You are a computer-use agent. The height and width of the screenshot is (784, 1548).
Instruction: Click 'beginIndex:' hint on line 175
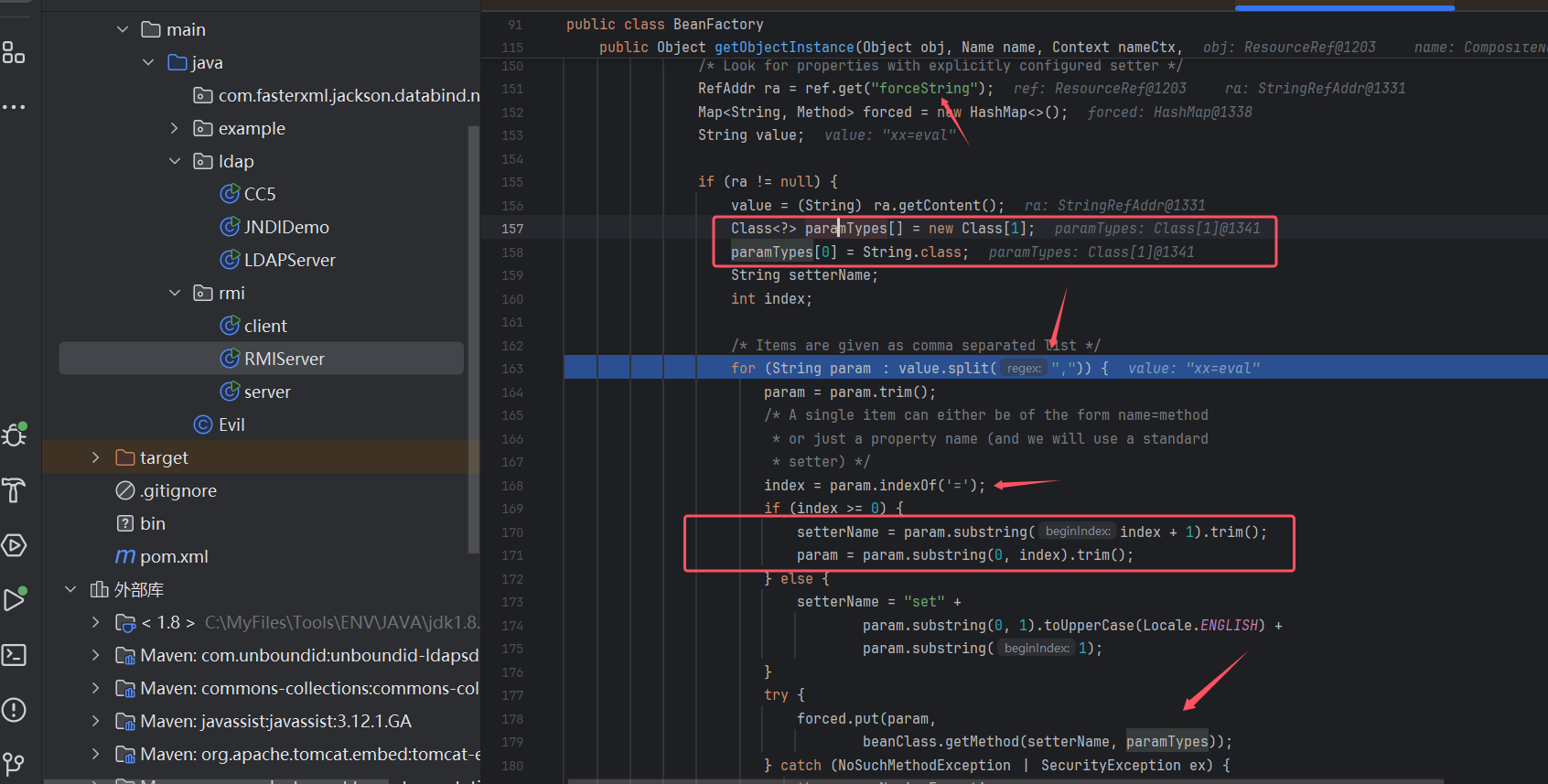click(1036, 649)
